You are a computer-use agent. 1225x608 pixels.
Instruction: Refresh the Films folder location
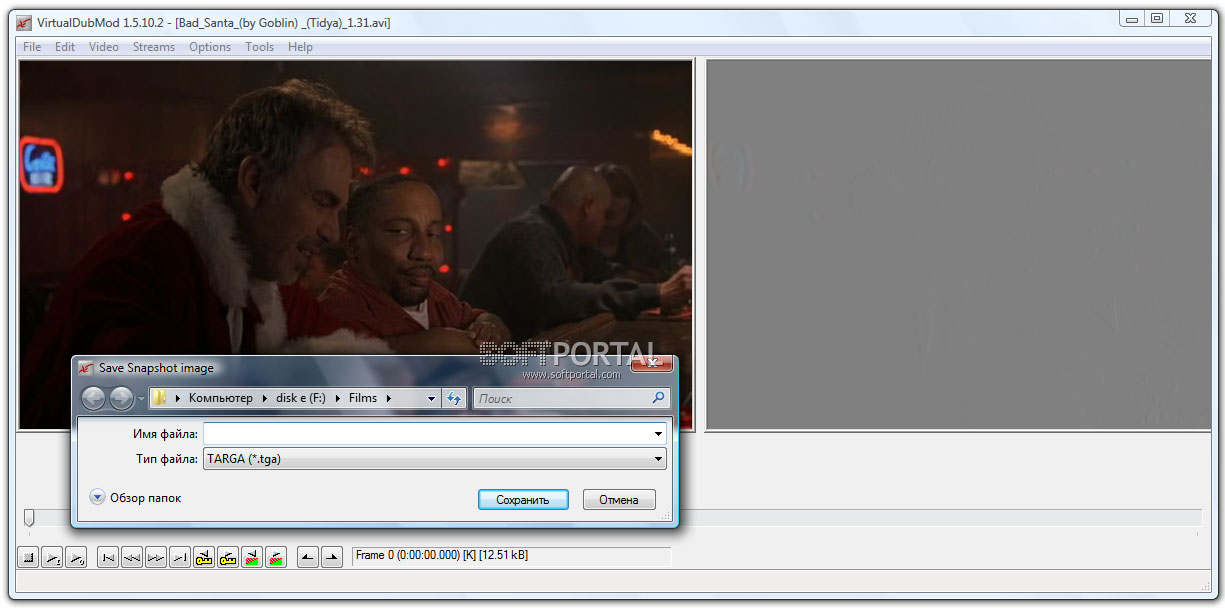[454, 398]
